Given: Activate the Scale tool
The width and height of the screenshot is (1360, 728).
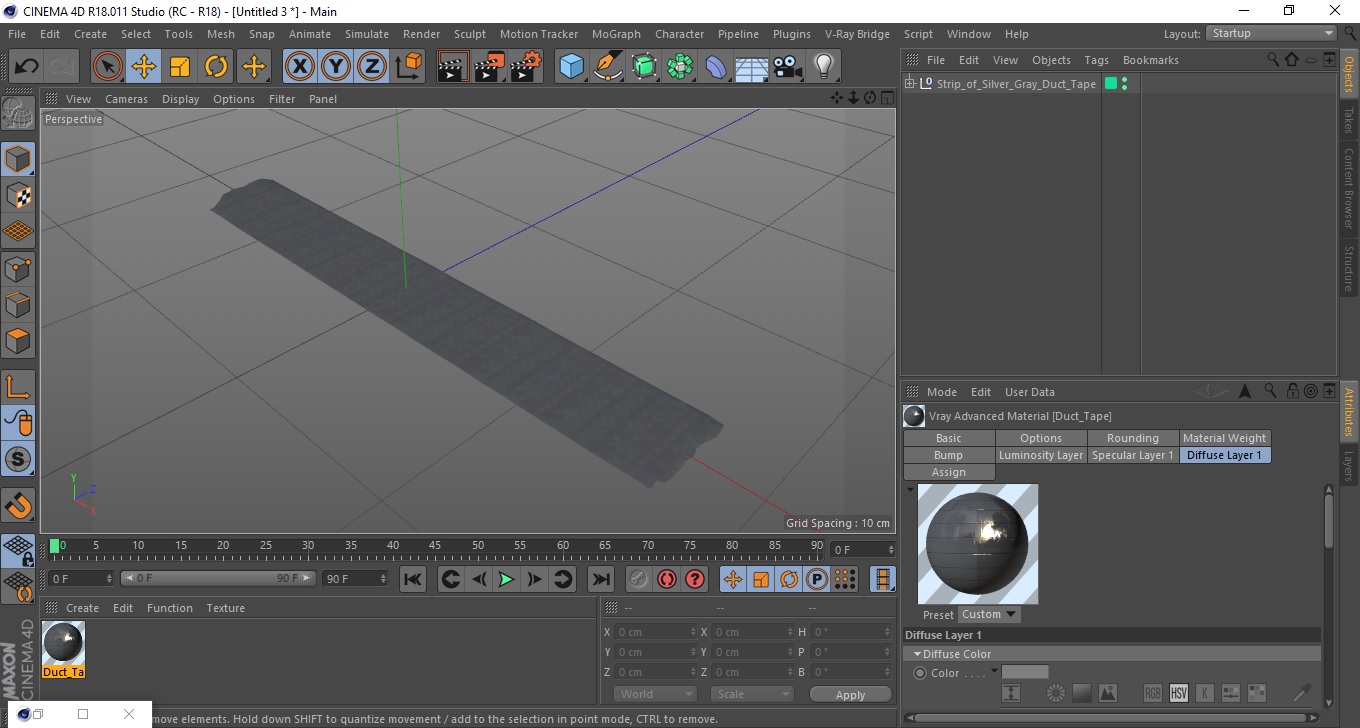Looking at the screenshot, I should coord(180,67).
